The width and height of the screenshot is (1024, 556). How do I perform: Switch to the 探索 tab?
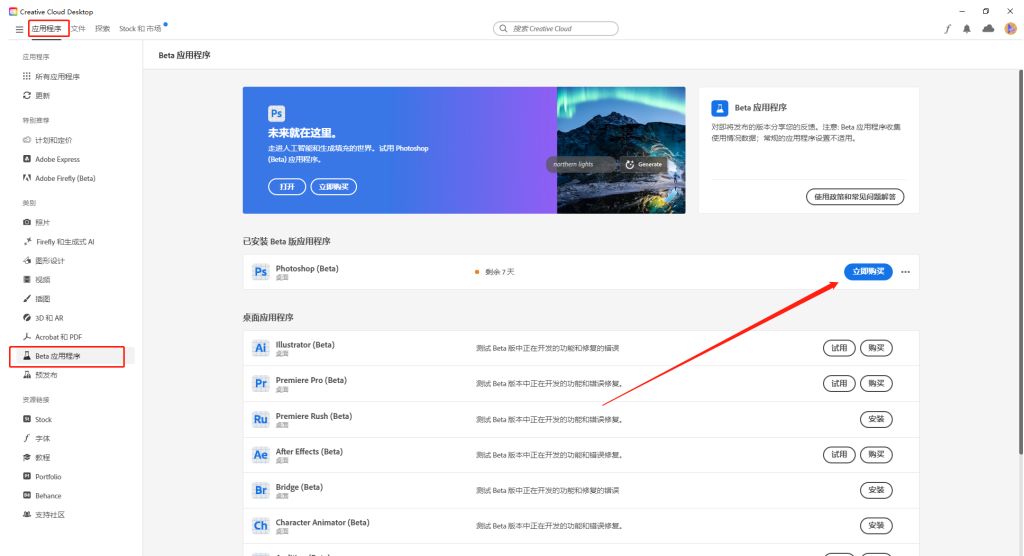pyautogui.click(x=103, y=29)
